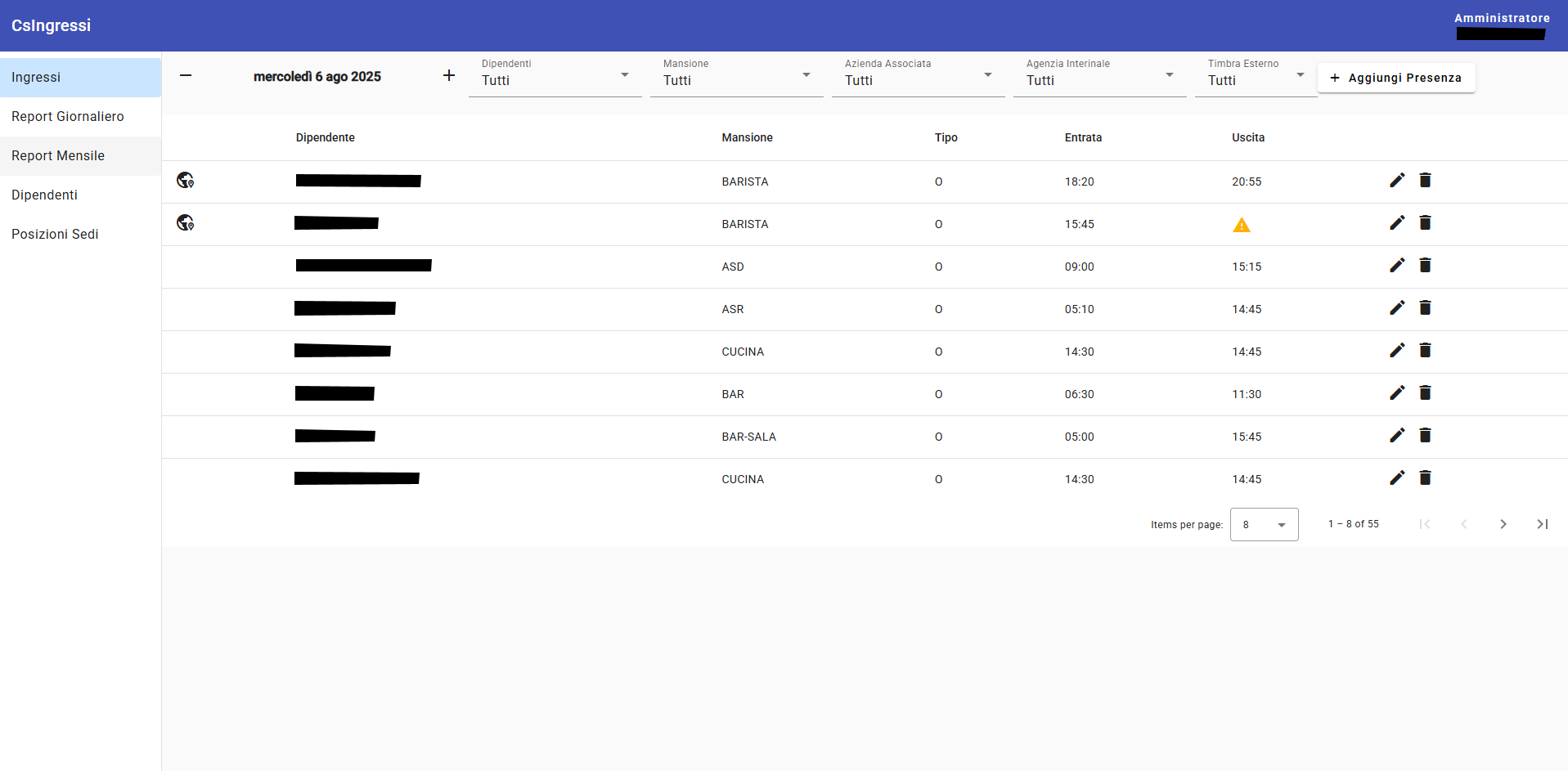The image size is (1568, 771).
Task: Expand the Agenzia Interinale dropdown
Action: [1100, 75]
